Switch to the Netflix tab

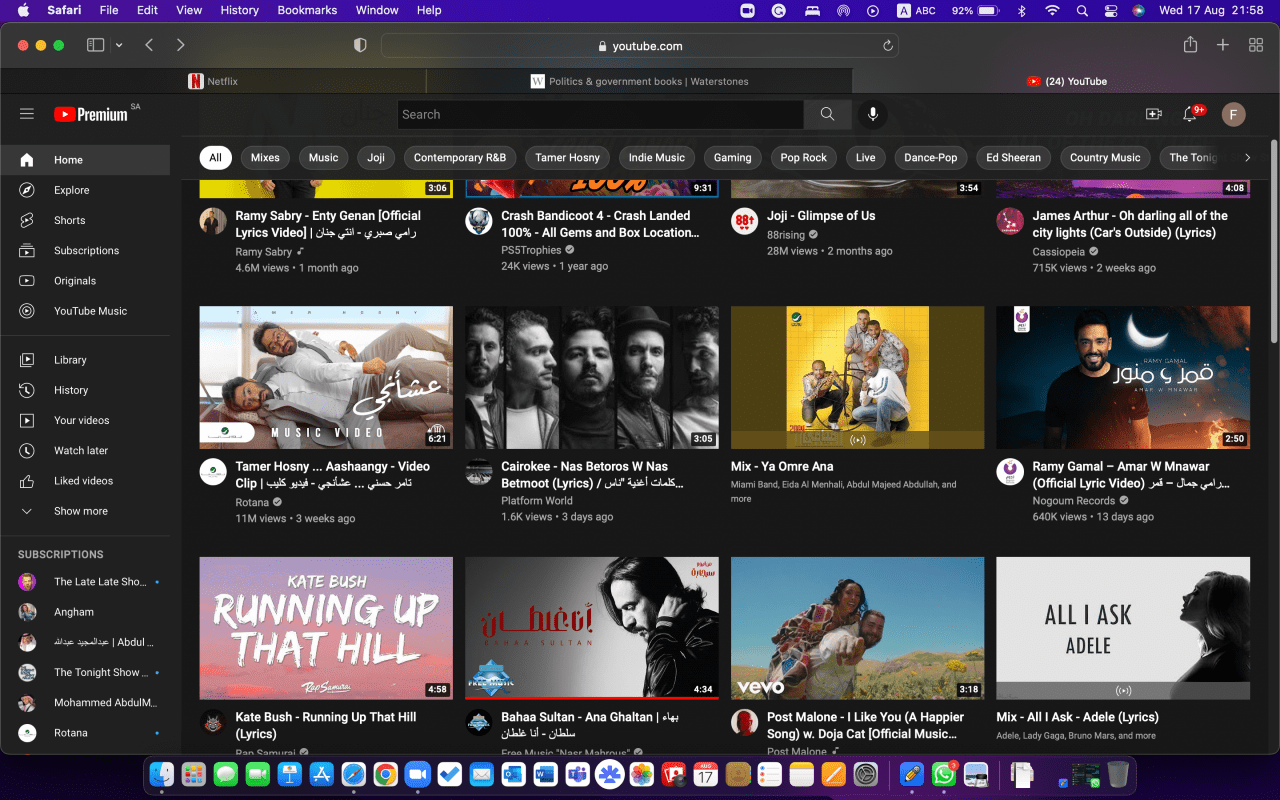pos(213,81)
